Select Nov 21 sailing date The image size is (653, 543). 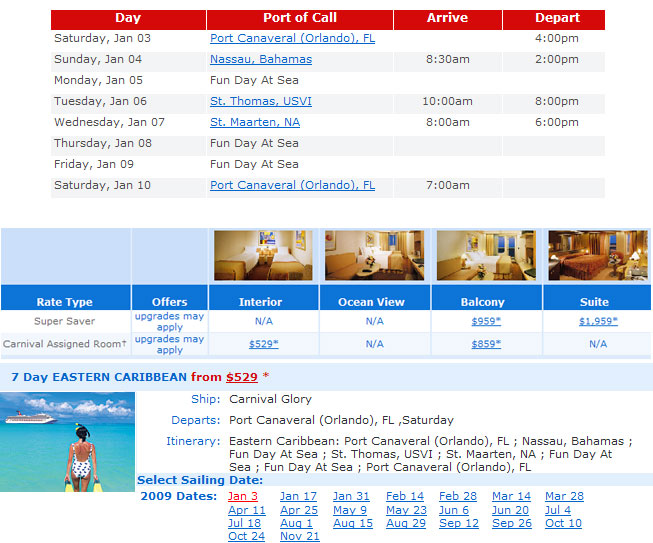pyautogui.click(x=299, y=536)
